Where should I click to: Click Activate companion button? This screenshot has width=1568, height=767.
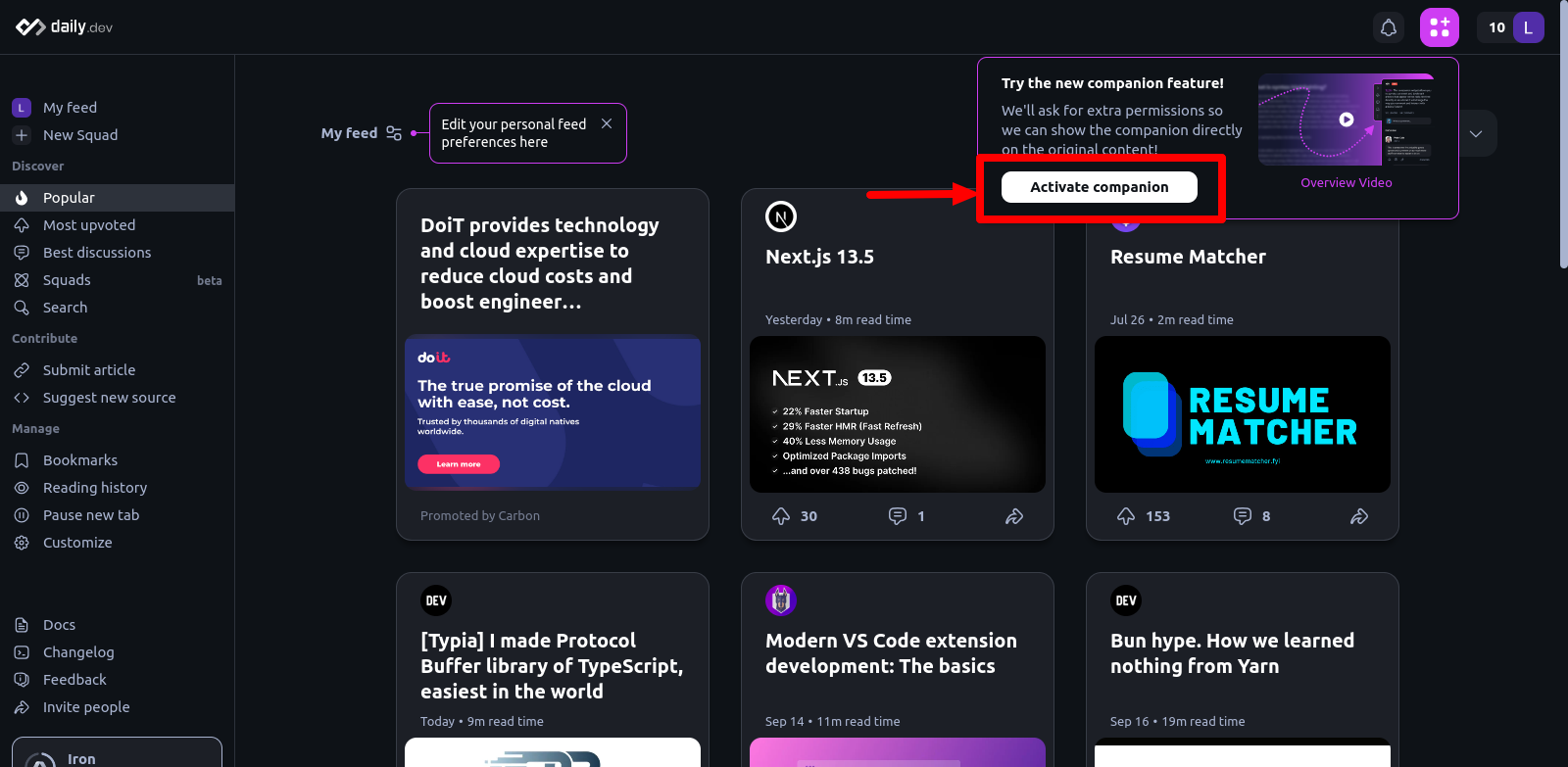coord(1100,187)
